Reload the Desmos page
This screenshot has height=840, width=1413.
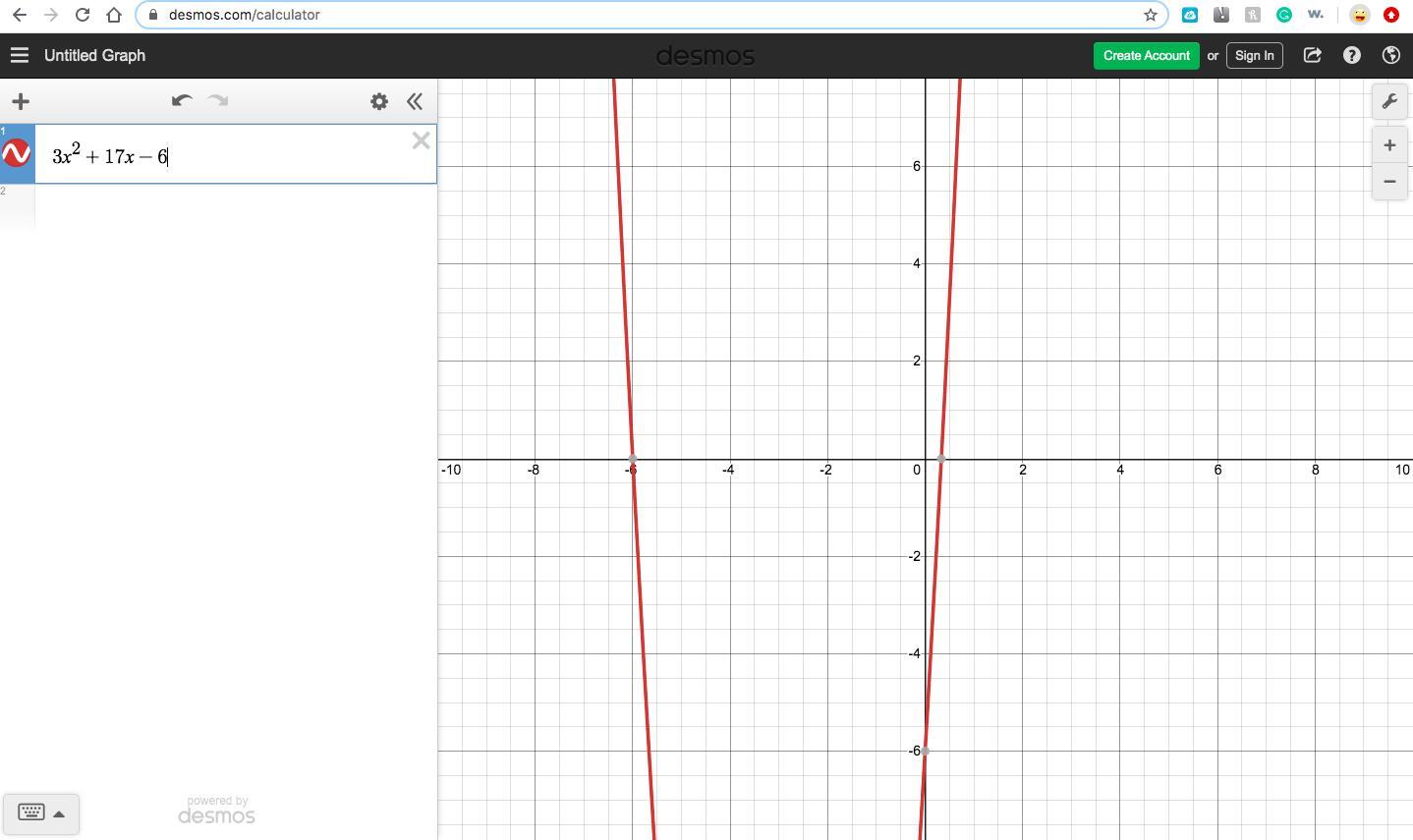(83, 15)
